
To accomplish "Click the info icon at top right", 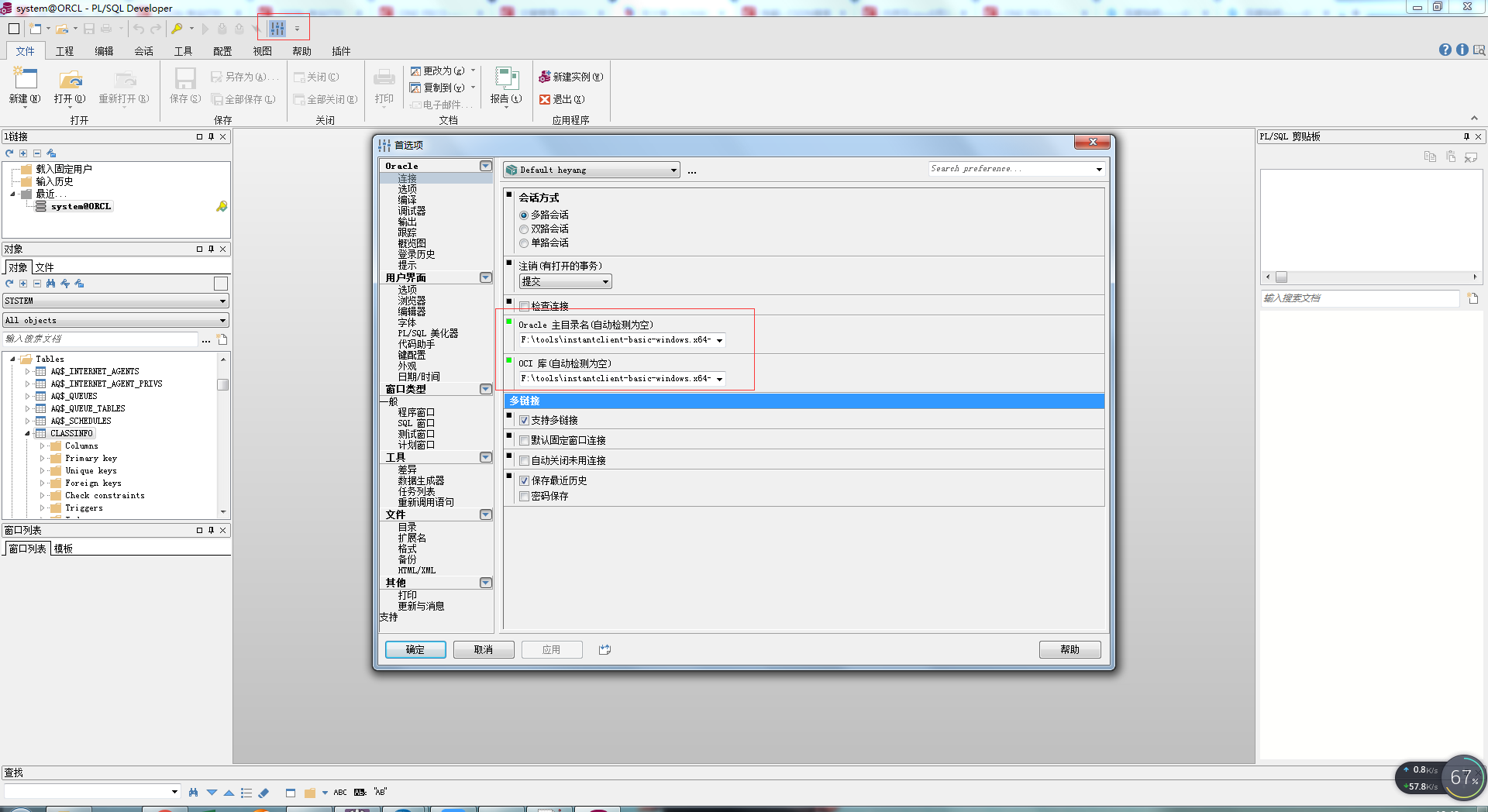I will [x=1462, y=50].
